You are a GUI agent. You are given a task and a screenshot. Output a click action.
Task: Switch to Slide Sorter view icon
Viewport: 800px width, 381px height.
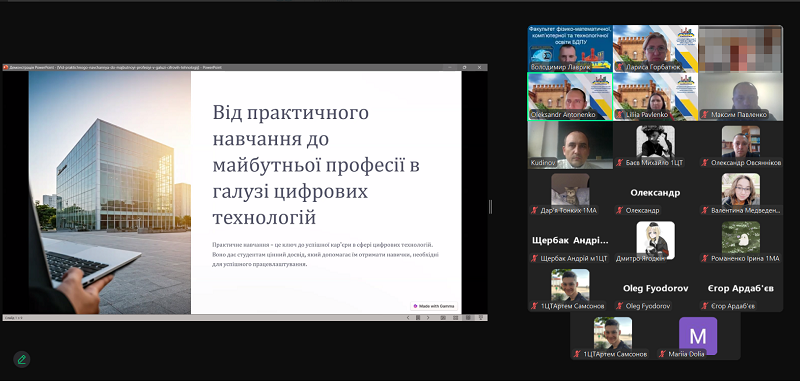pyautogui.click(x=456, y=318)
